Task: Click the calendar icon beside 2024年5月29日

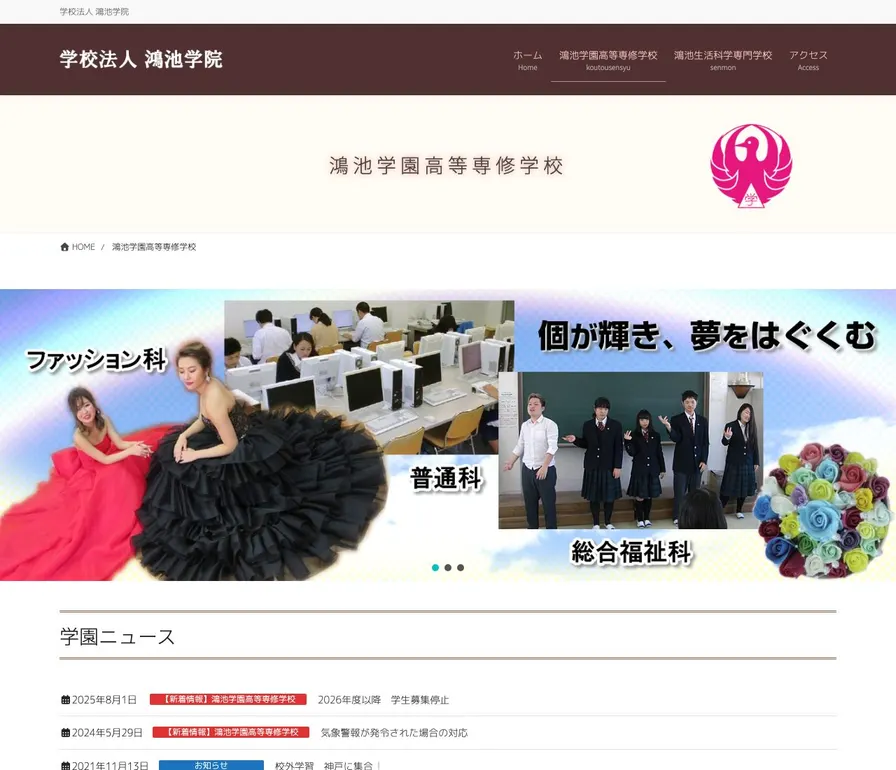Action: click(65, 732)
